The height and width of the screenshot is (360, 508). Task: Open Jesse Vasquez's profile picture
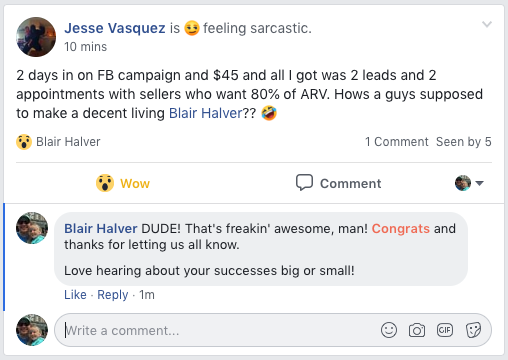pyautogui.click(x=36, y=37)
